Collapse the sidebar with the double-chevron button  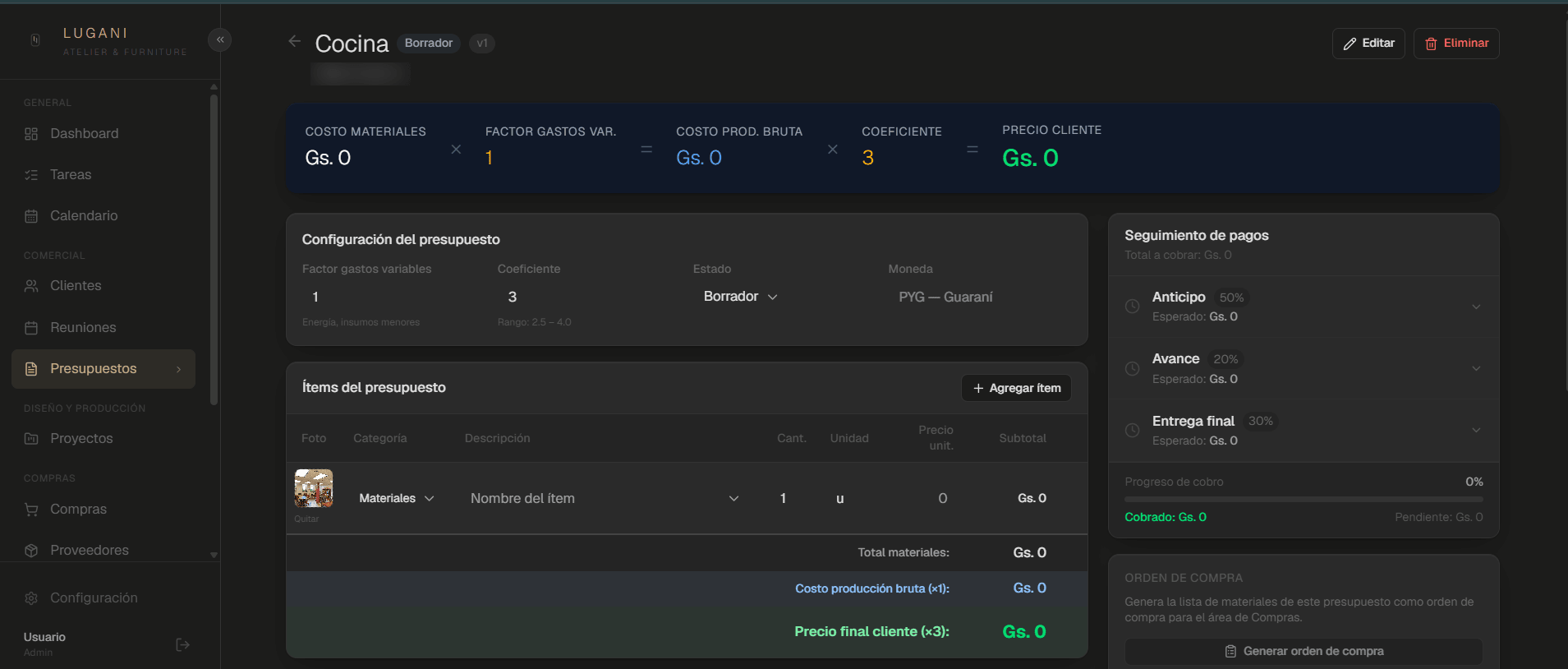click(x=220, y=39)
